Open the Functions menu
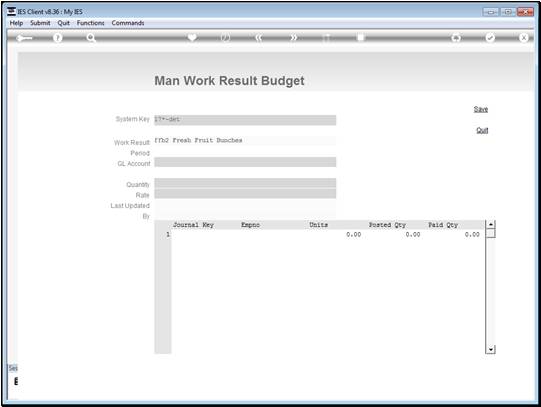The image size is (541, 407). point(90,23)
